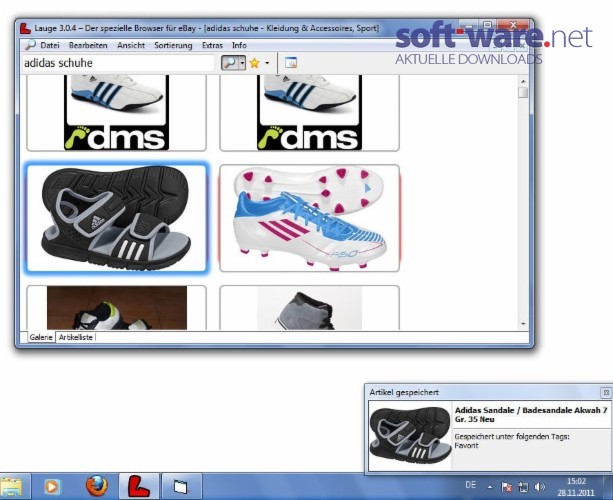The height and width of the screenshot is (500, 613).
Task: Open the Sortierung menu
Action: pyautogui.click(x=173, y=45)
